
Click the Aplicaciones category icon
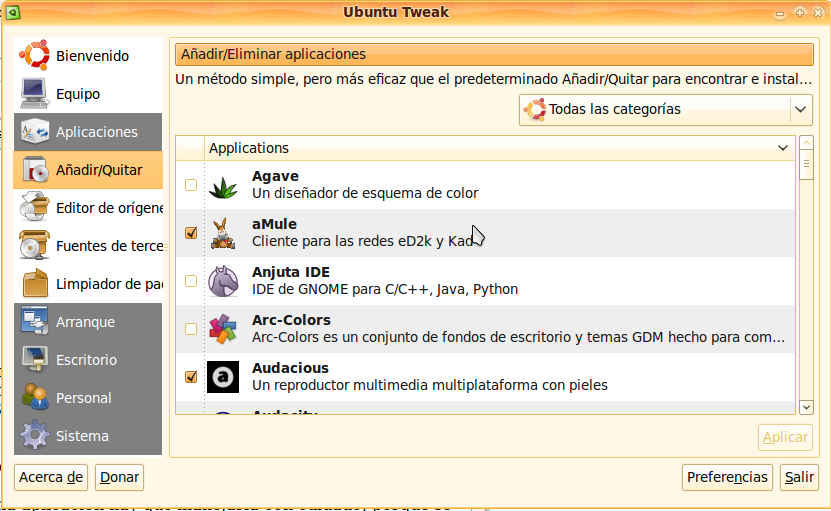tap(35, 131)
